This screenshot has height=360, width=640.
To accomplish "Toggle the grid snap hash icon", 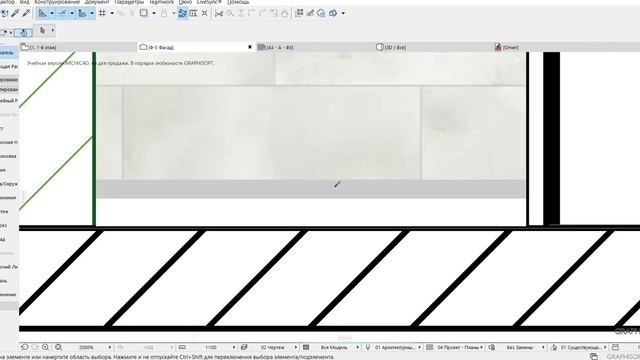I will click(102, 13).
